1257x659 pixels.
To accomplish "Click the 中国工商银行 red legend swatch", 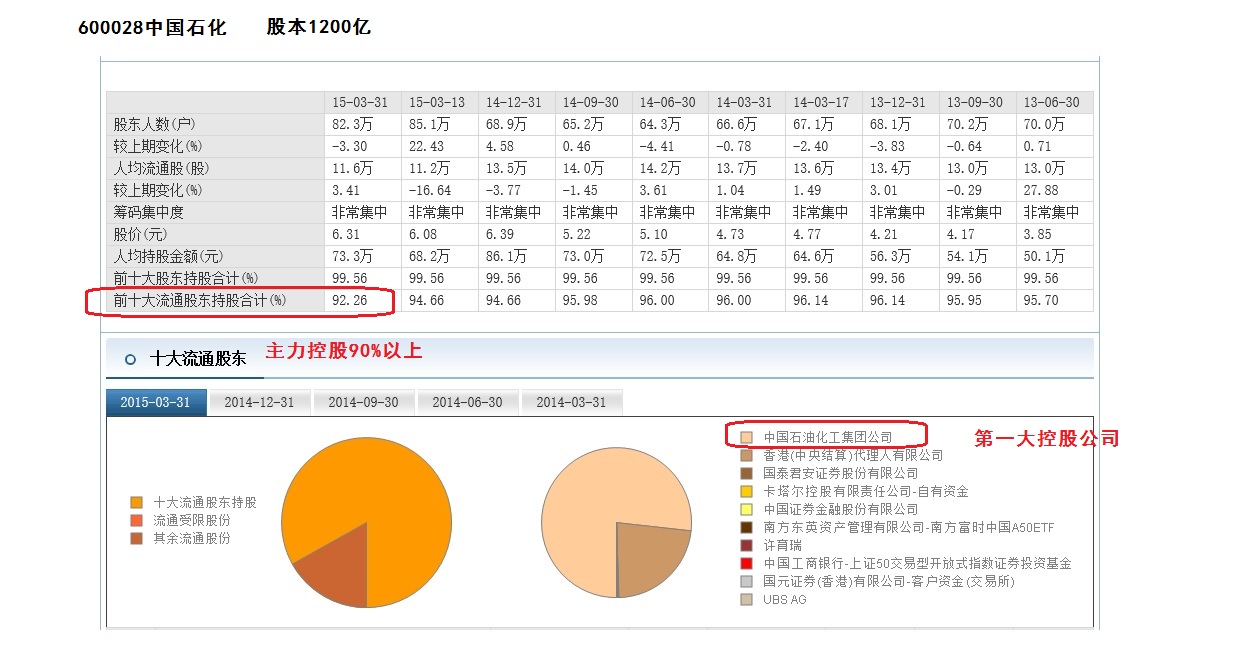I will coord(746,563).
